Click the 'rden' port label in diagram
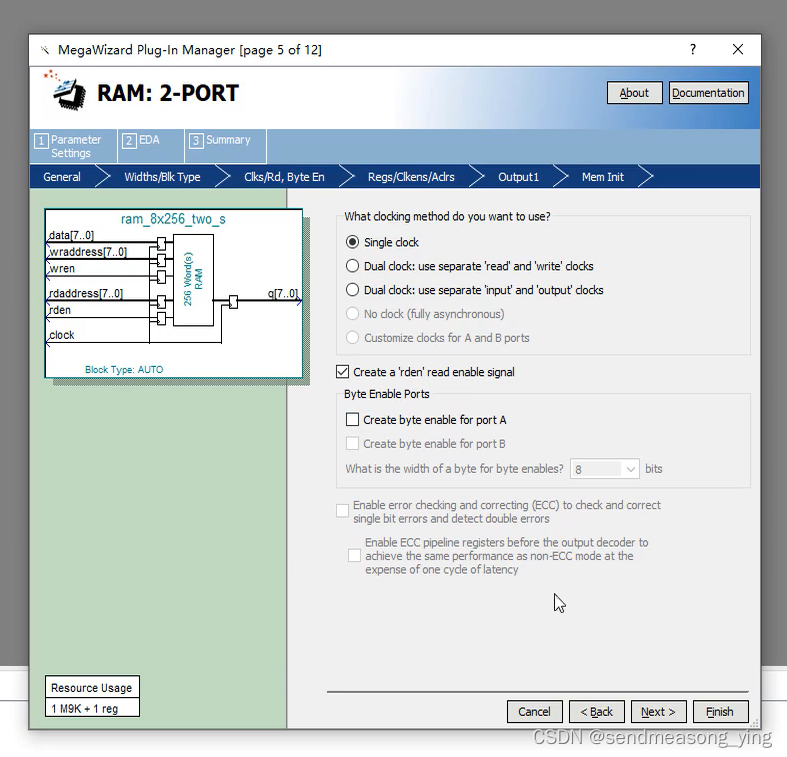Image resolution: width=787 pixels, height=757 pixels. point(60,310)
